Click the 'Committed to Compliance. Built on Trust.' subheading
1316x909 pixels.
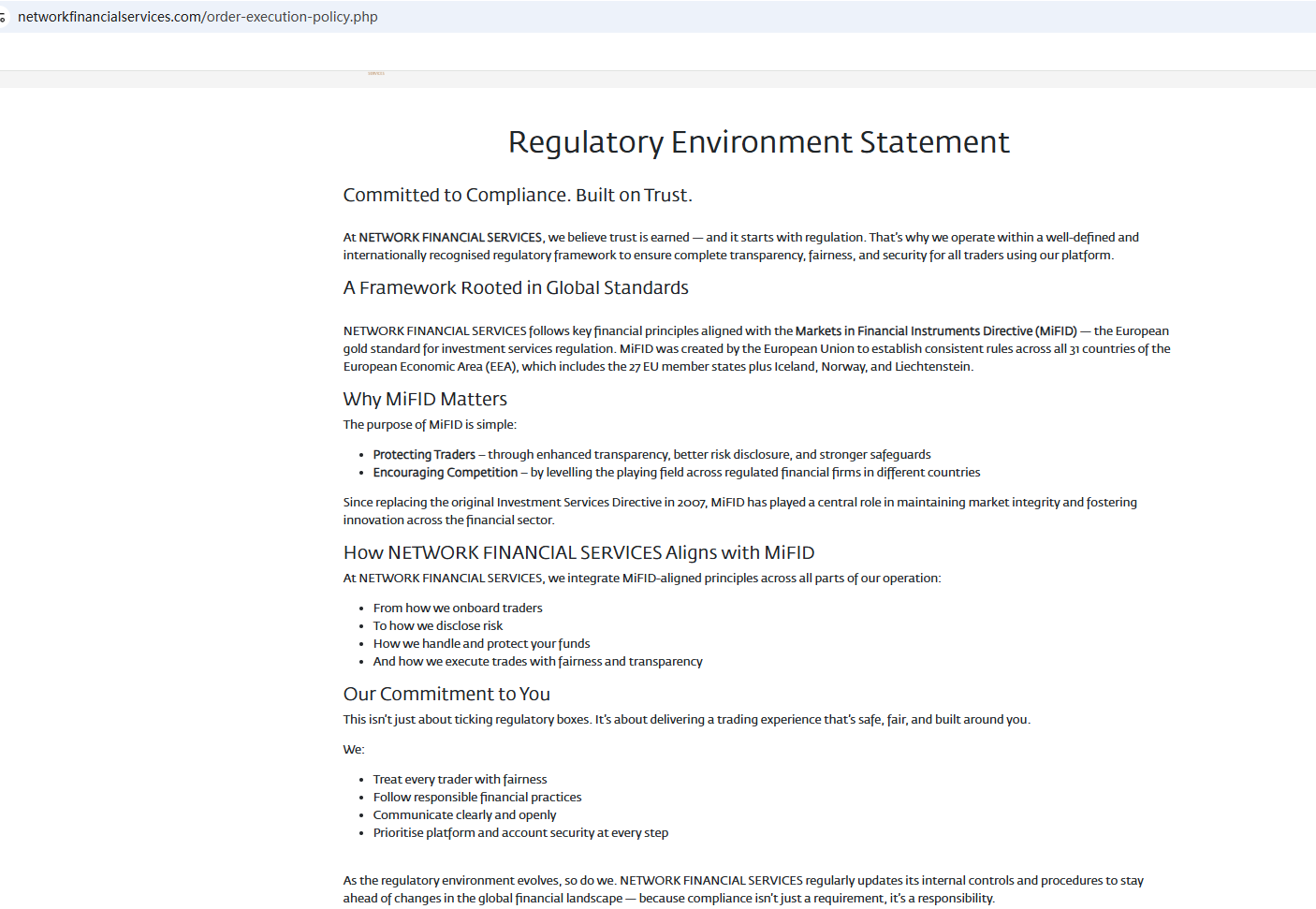[517, 195]
